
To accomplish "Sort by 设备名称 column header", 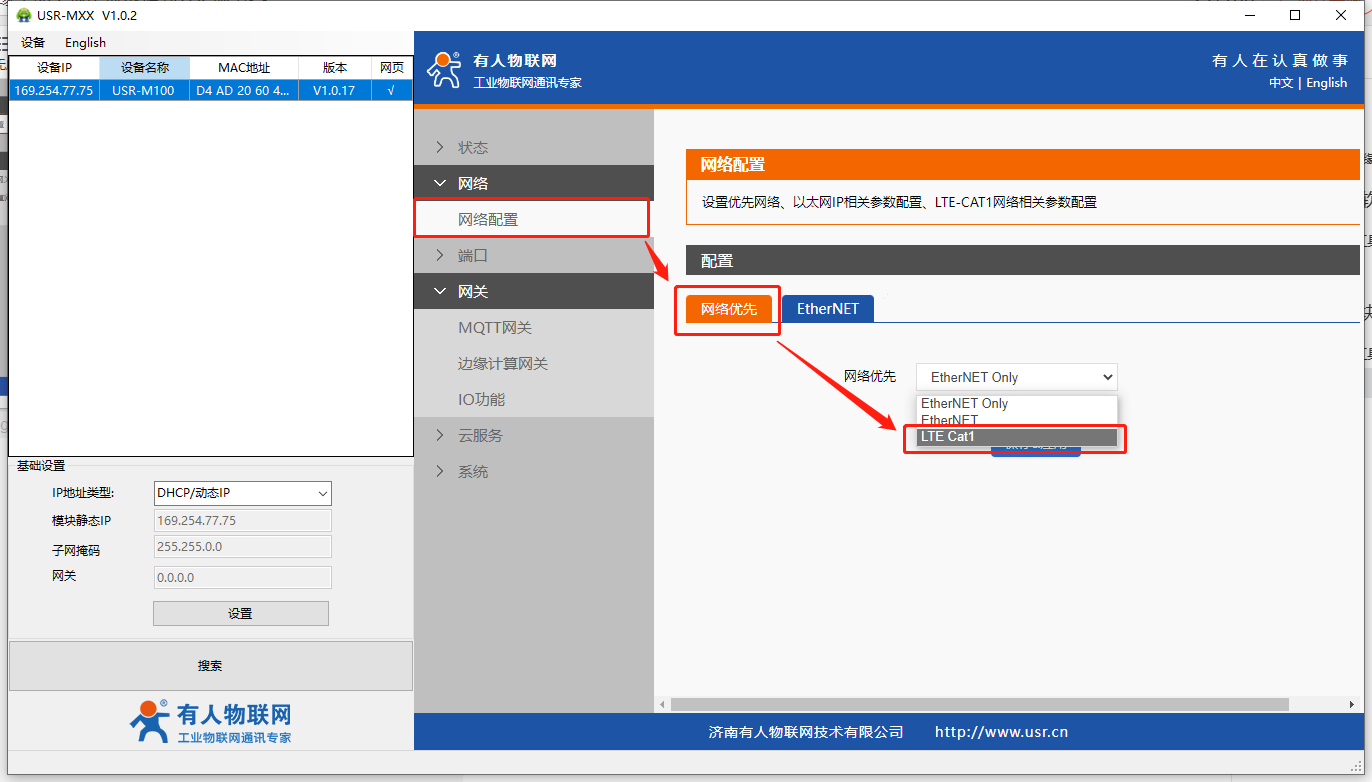I will tap(144, 68).
